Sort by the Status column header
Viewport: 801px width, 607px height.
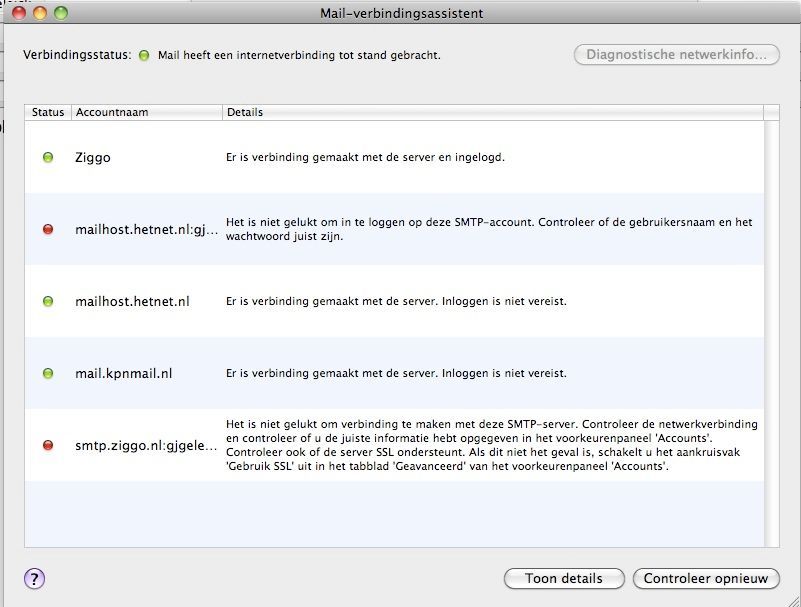point(48,112)
